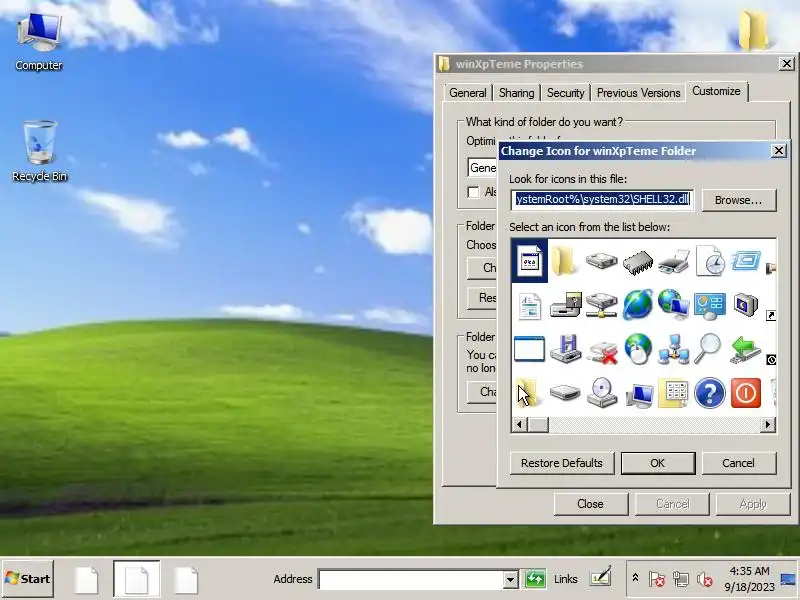The width and height of the screenshot is (800, 600).
Task: Select the programs grid folder icon
Action: coord(673,393)
